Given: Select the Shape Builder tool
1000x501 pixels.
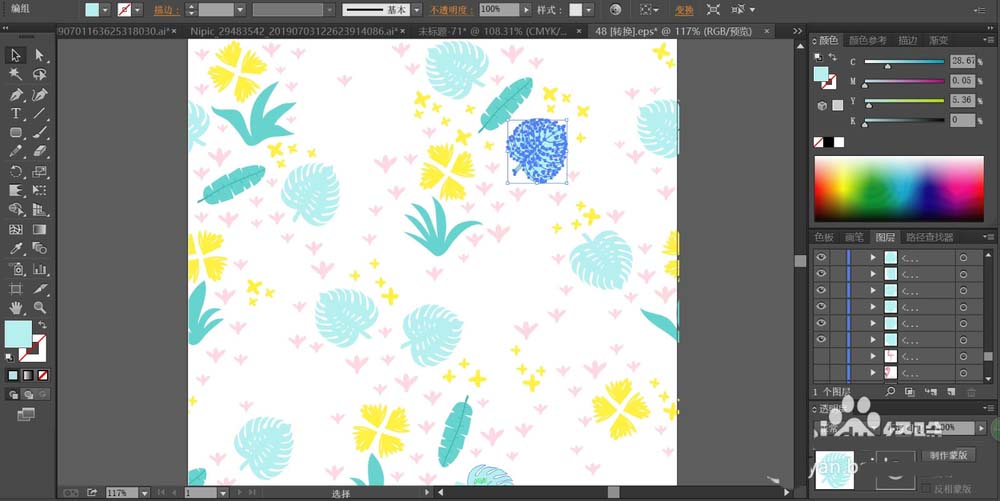Looking at the screenshot, I should pos(15,209).
